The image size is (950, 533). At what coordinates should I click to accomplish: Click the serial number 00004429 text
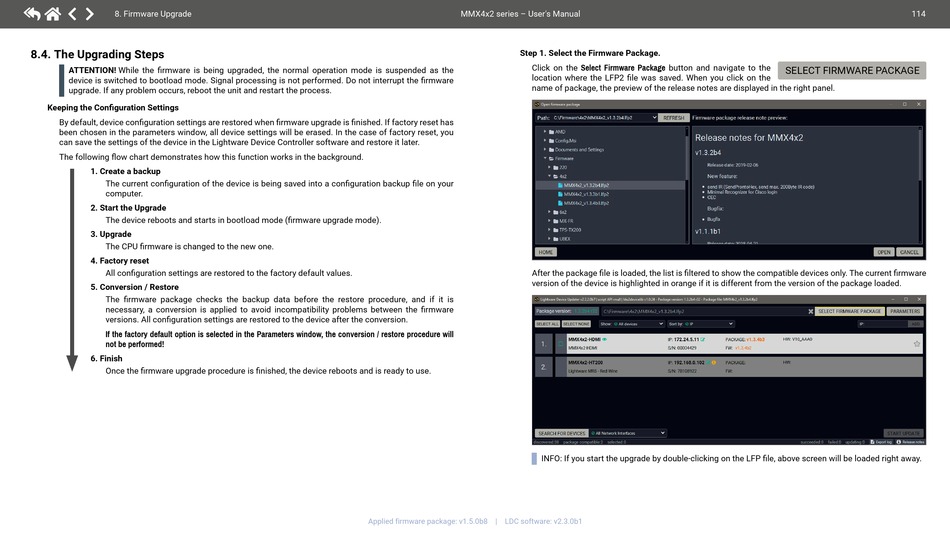686,348
